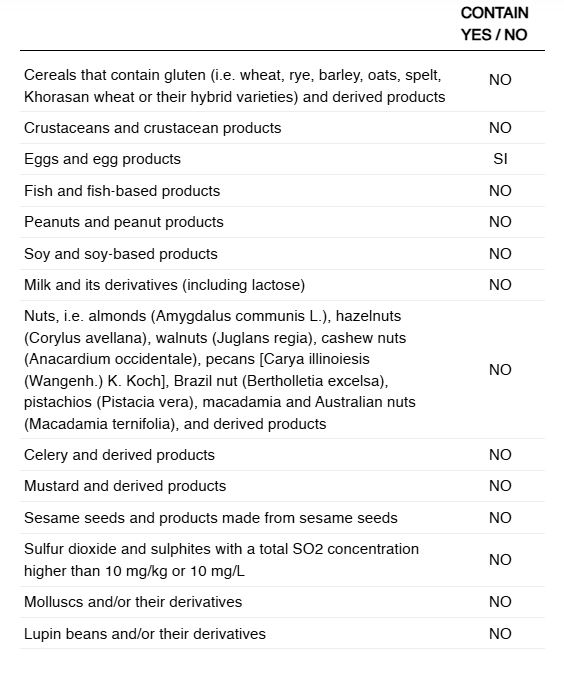
Task: Select the Eggs and egg products label
Action: click(x=102, y=159)
